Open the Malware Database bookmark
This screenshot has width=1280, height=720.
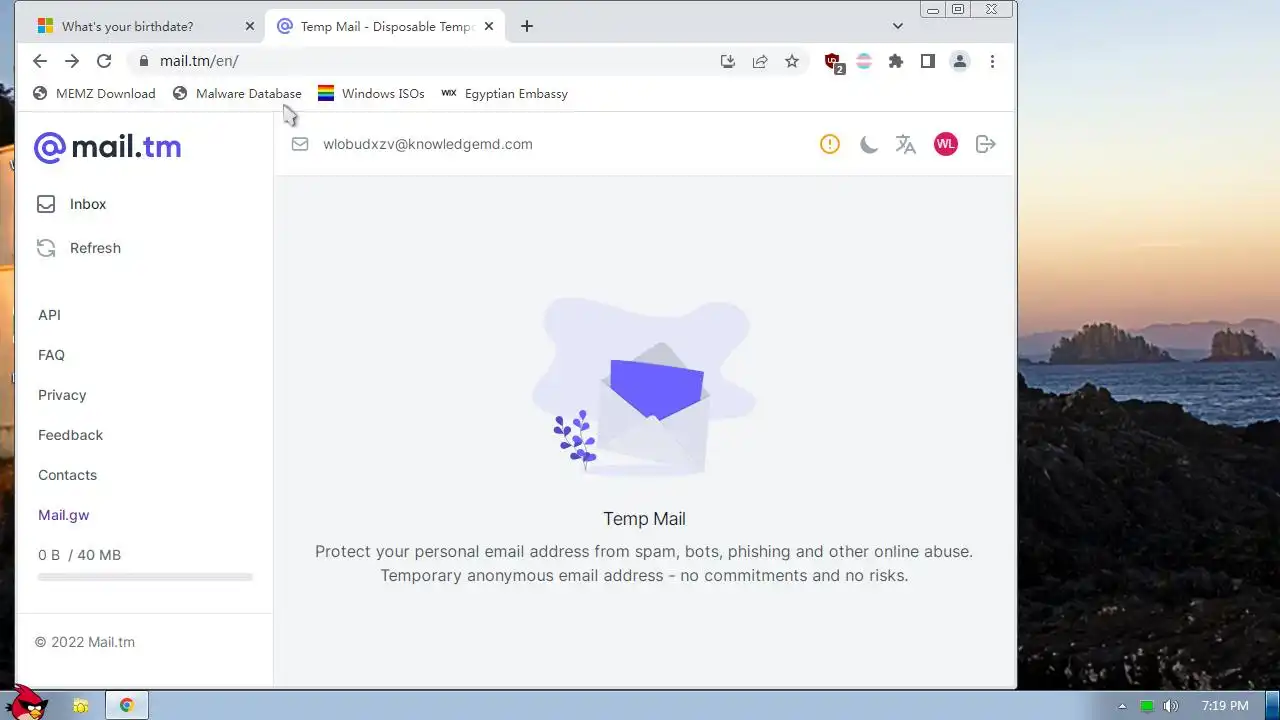click(237, 94)
